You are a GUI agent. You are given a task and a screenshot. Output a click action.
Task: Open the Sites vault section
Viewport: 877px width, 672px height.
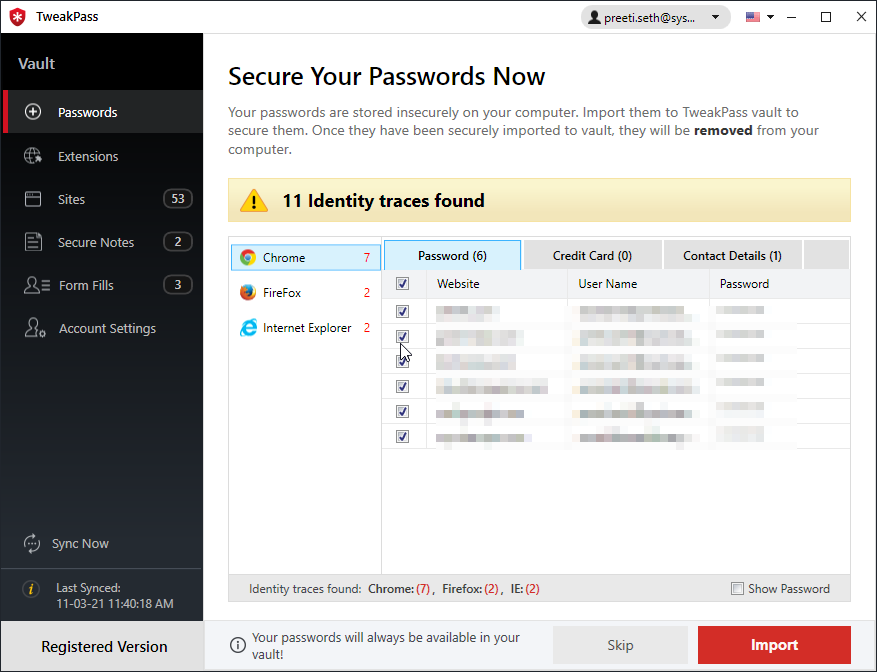click(71, 199)
